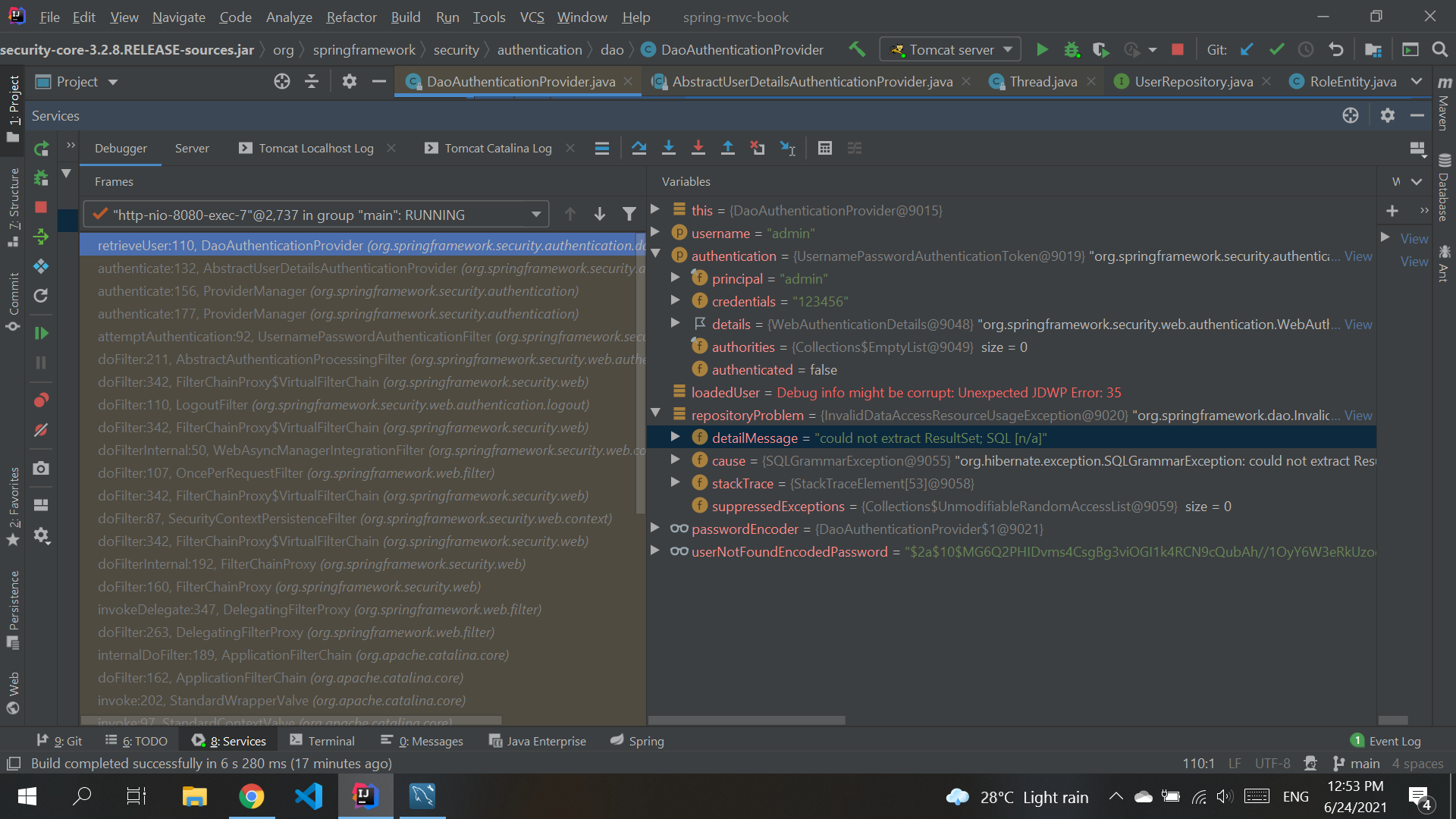Expand the passwordEncoder variable node
The width and height of the screenshot is (1456, 819).
click(656, 529)
